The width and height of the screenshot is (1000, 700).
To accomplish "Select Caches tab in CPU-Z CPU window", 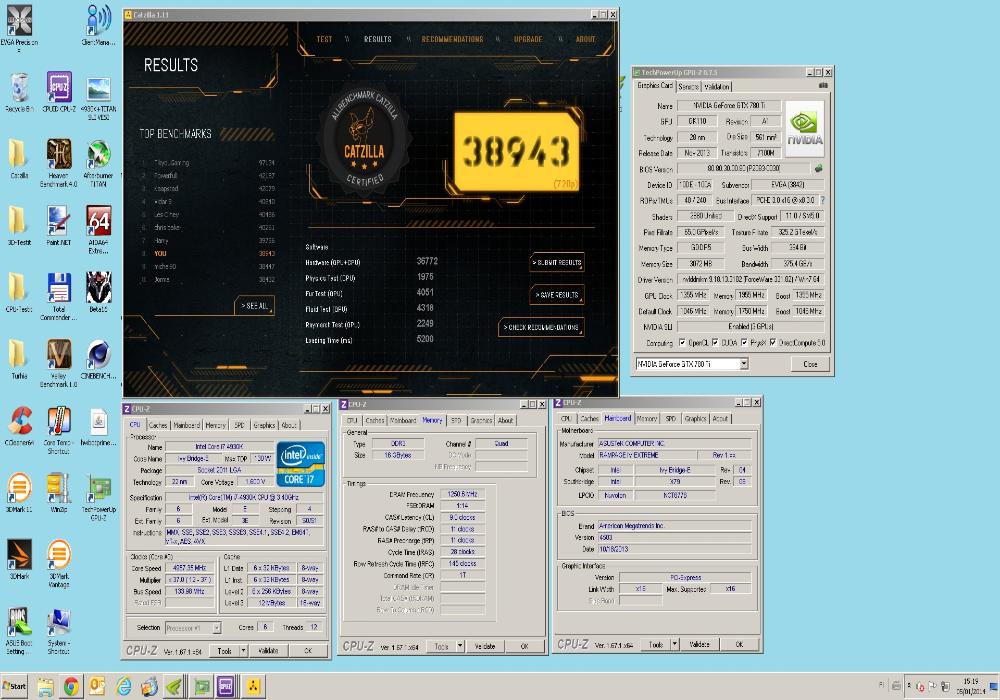I will pos(158,425).
